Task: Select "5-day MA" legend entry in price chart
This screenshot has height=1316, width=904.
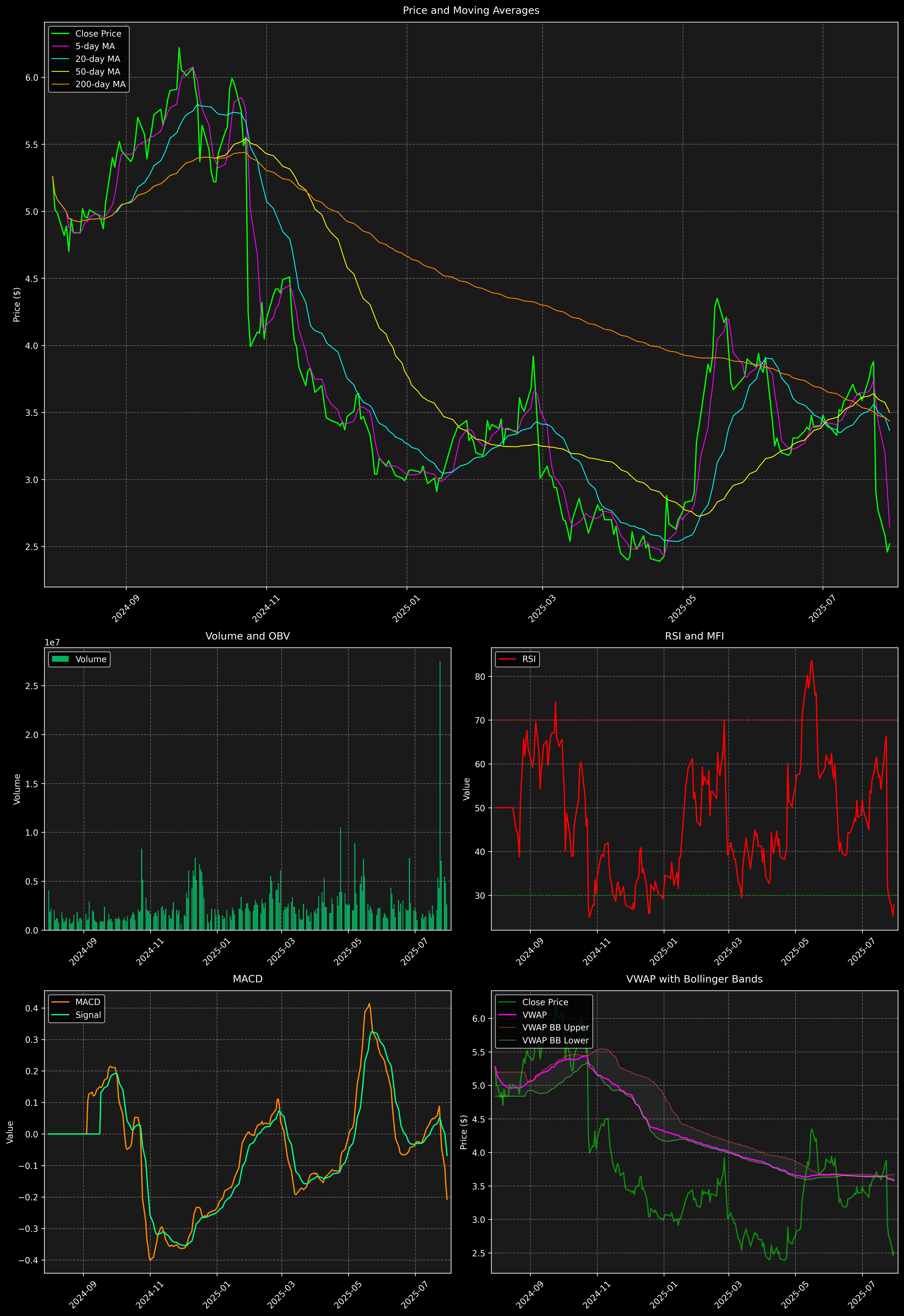Action: pos(95,47)
